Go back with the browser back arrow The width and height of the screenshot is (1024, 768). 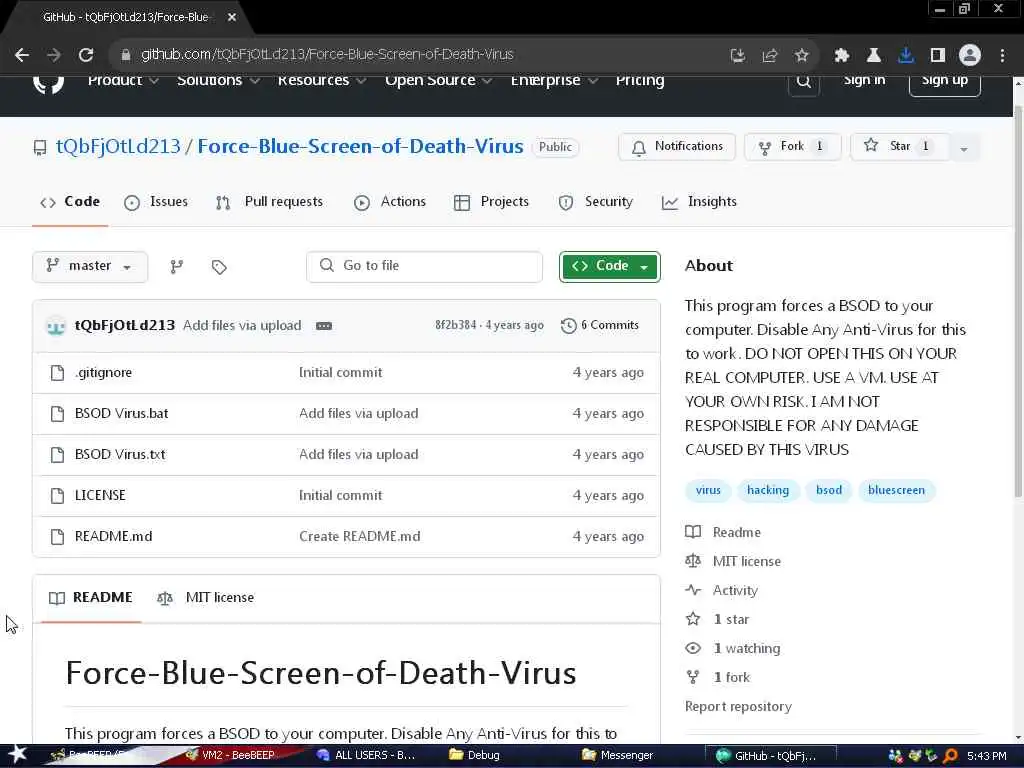(x=22, y=55)
